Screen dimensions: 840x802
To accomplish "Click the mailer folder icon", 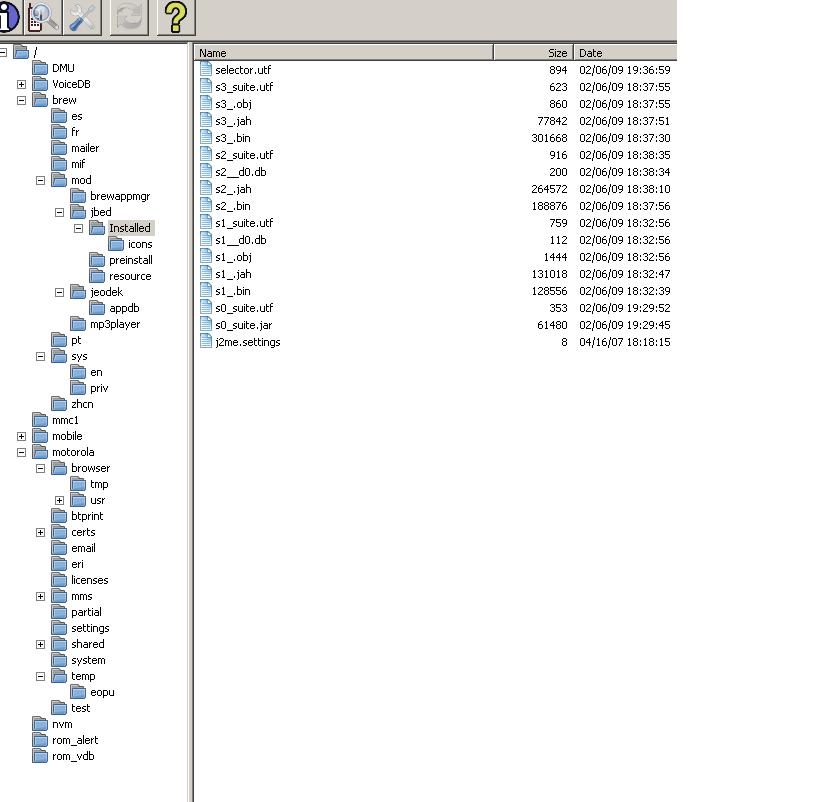I will (x=59, y=148).
